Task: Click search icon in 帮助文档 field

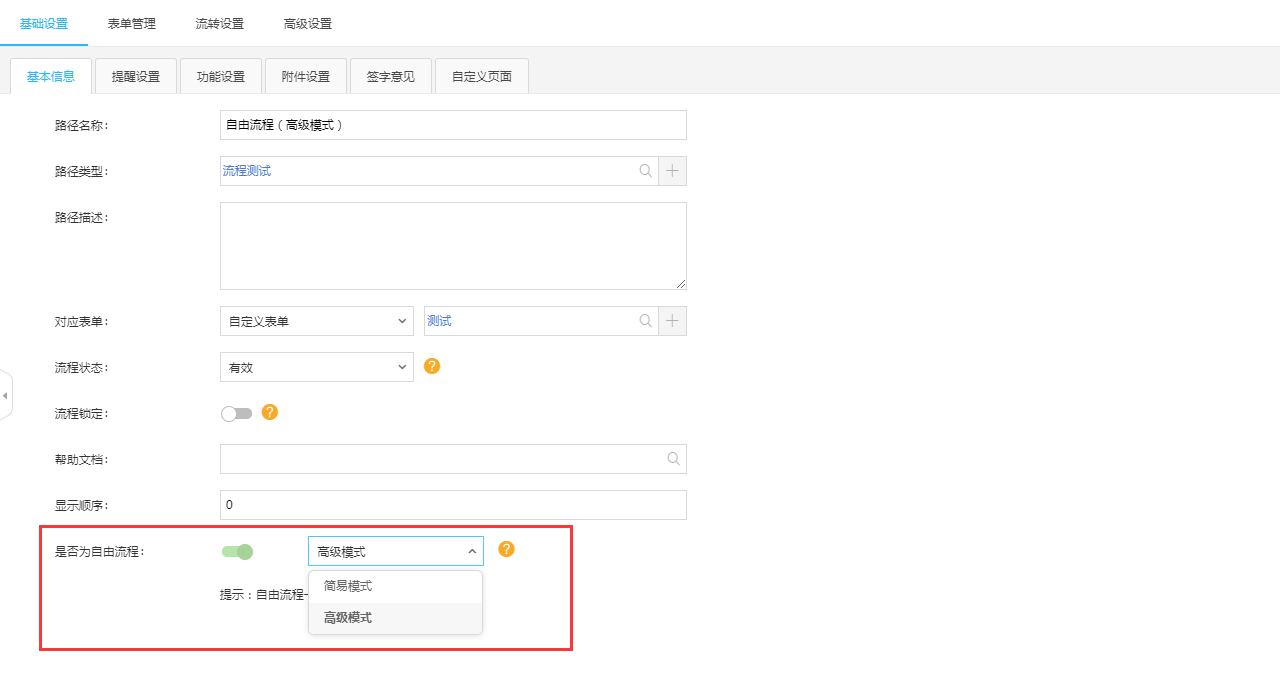Action: tap(674, 459)
